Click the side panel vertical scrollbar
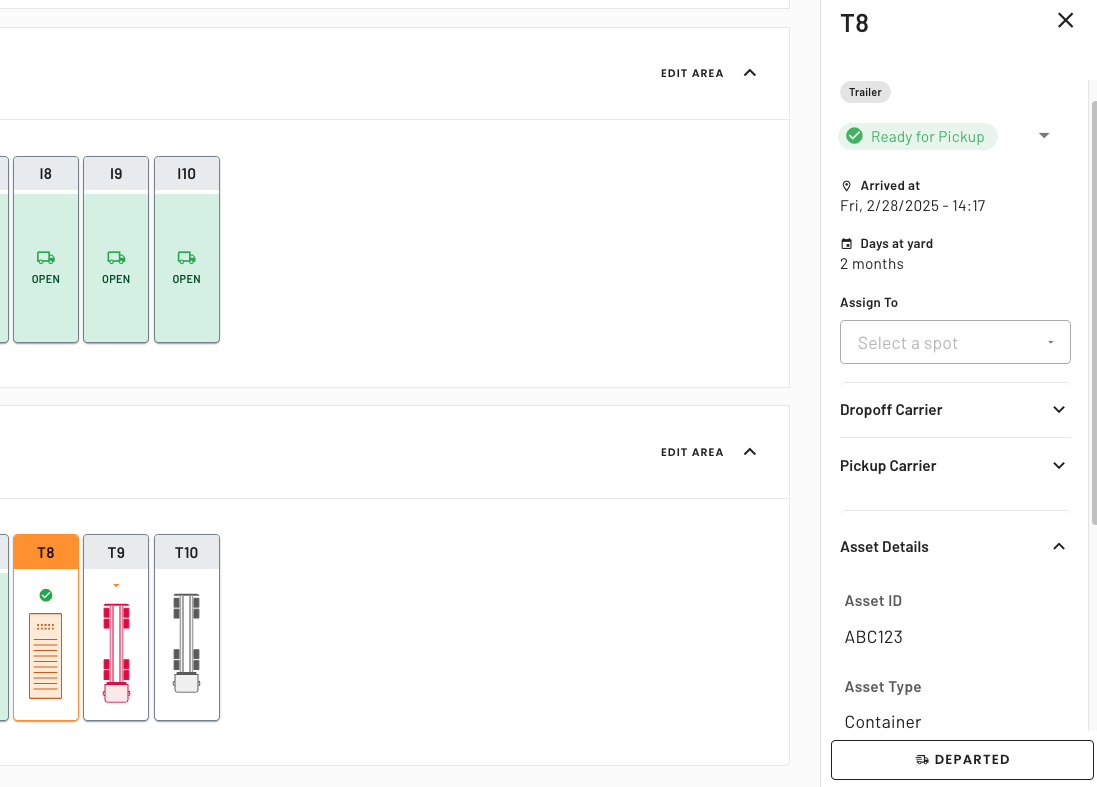This screenshot has height=787, width=1097. click(1094, 313)
